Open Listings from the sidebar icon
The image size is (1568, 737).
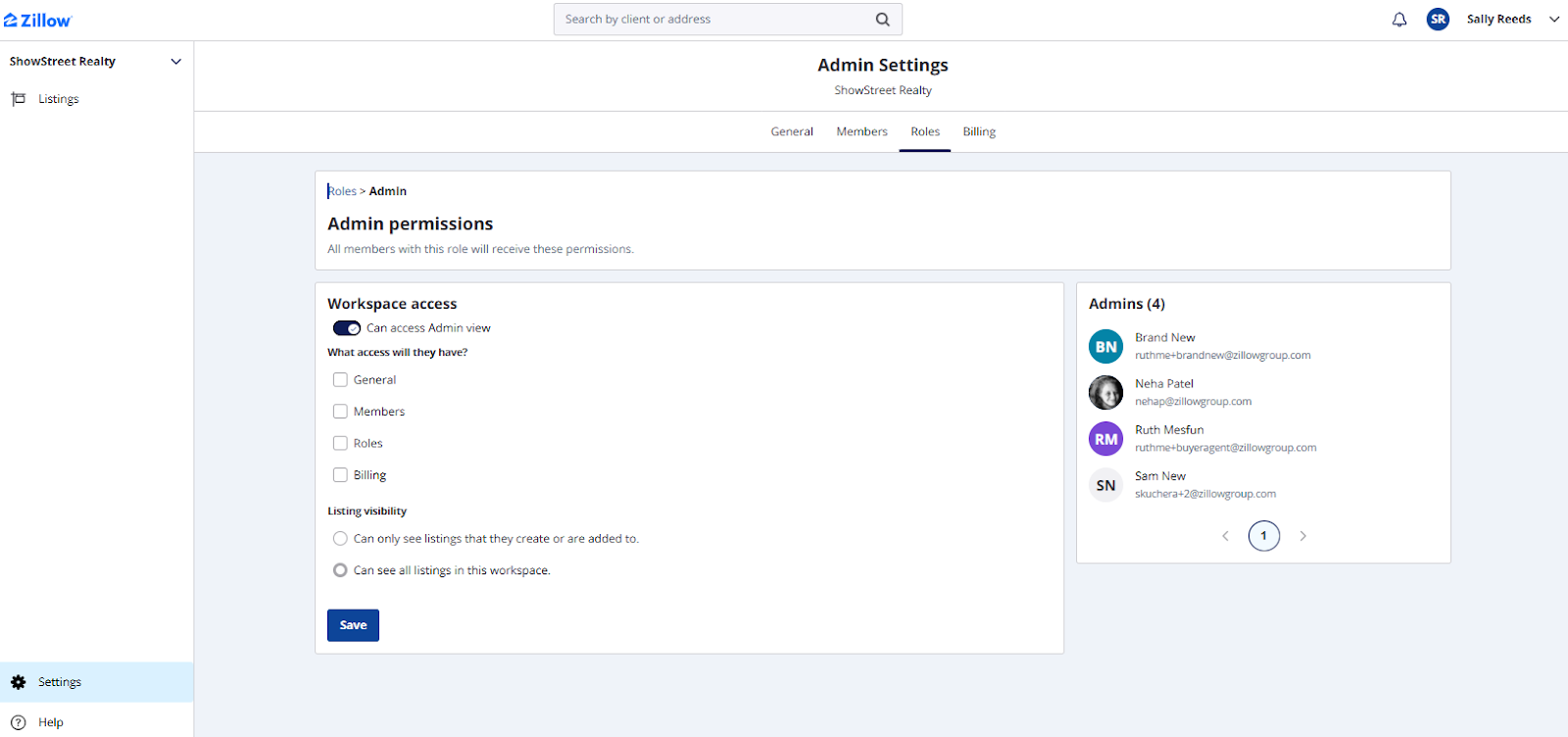tap(18, 99)
